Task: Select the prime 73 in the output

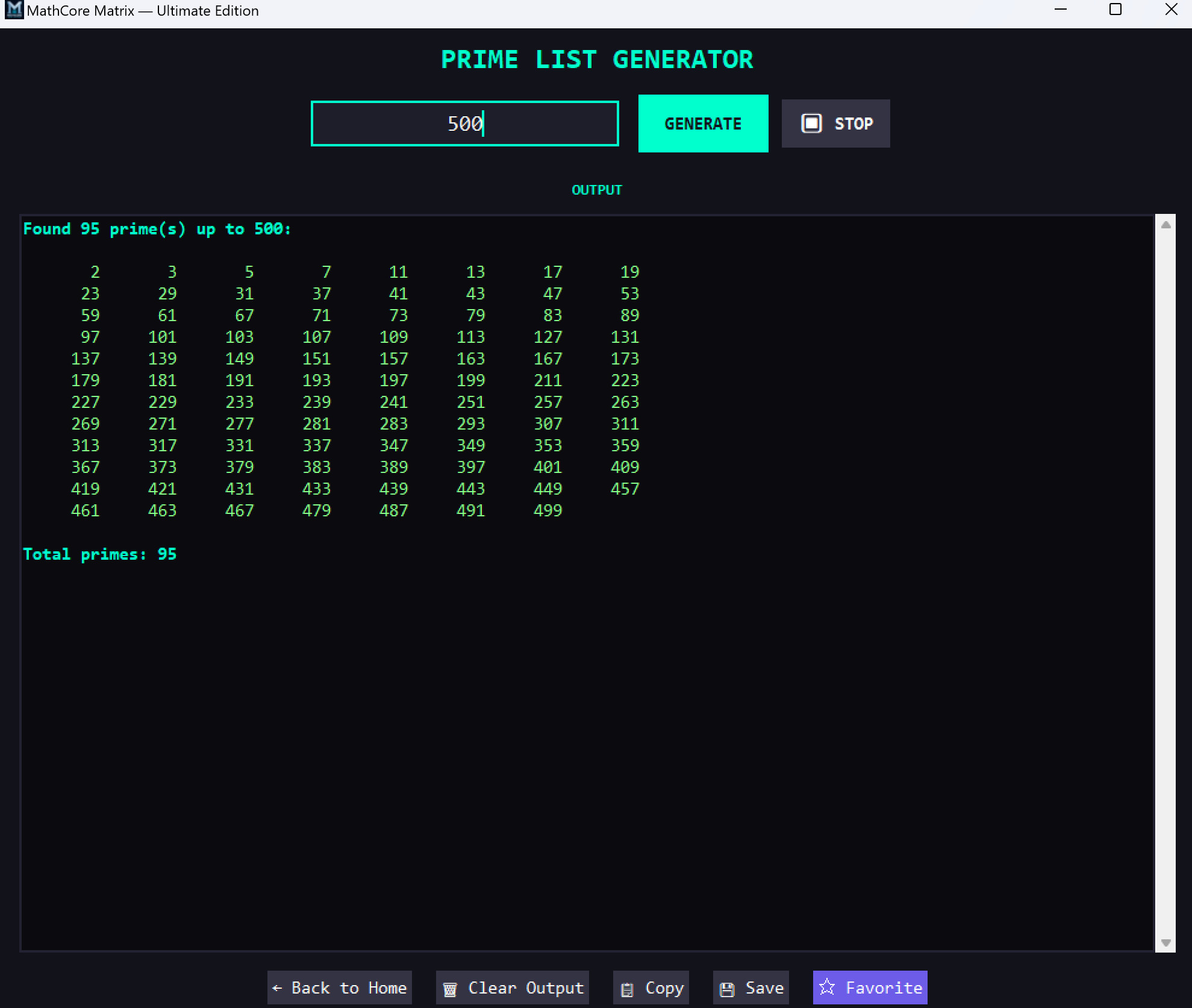Action: 398,316
